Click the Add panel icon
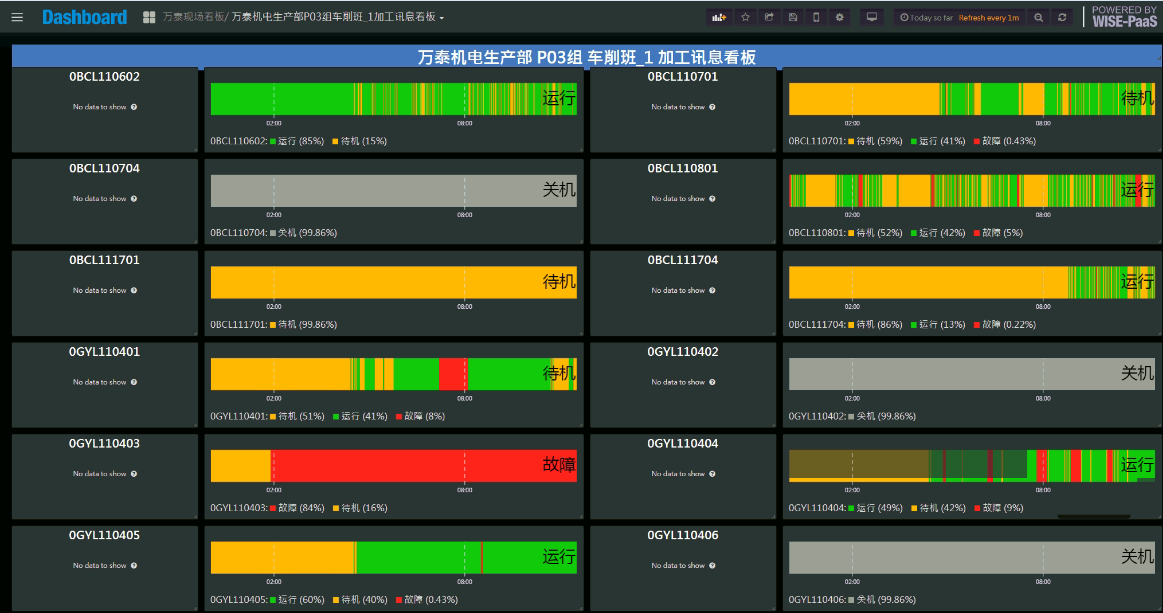This screenshot has height=613, width=1163. pyautogui.click(x=718, y=17)
